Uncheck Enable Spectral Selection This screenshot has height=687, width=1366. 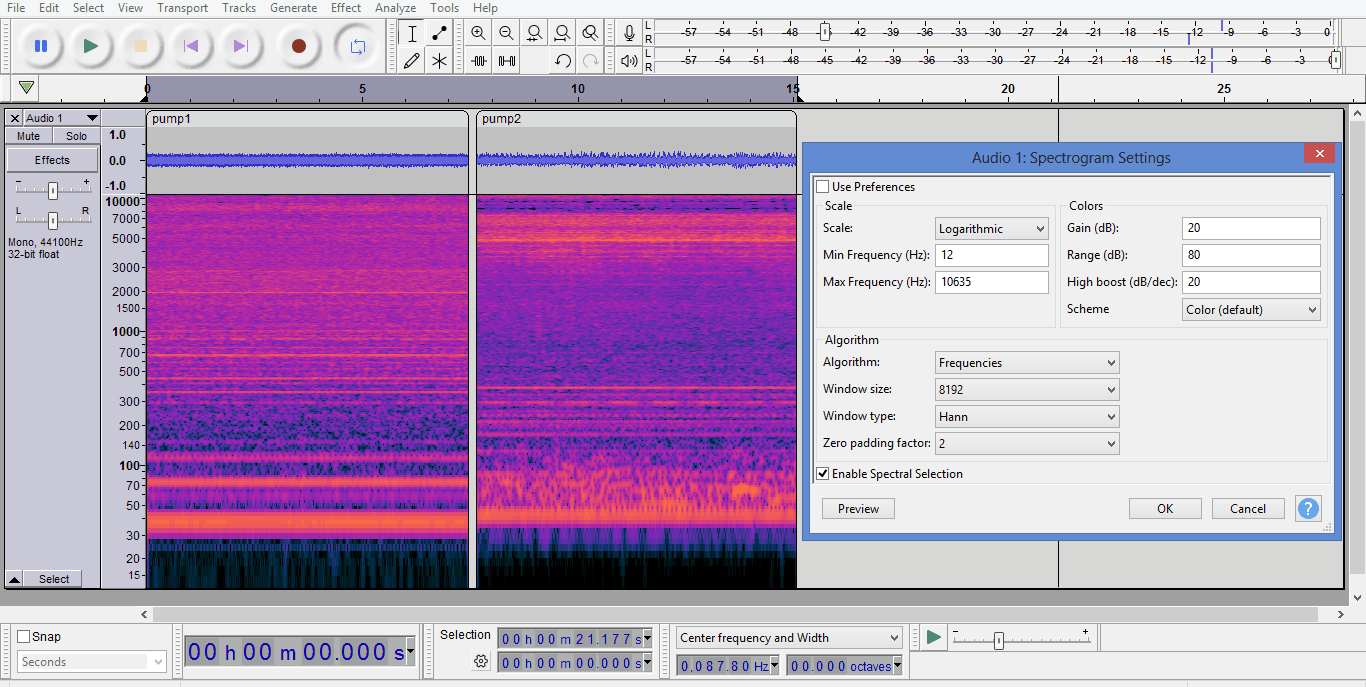(x=823, y=474)
